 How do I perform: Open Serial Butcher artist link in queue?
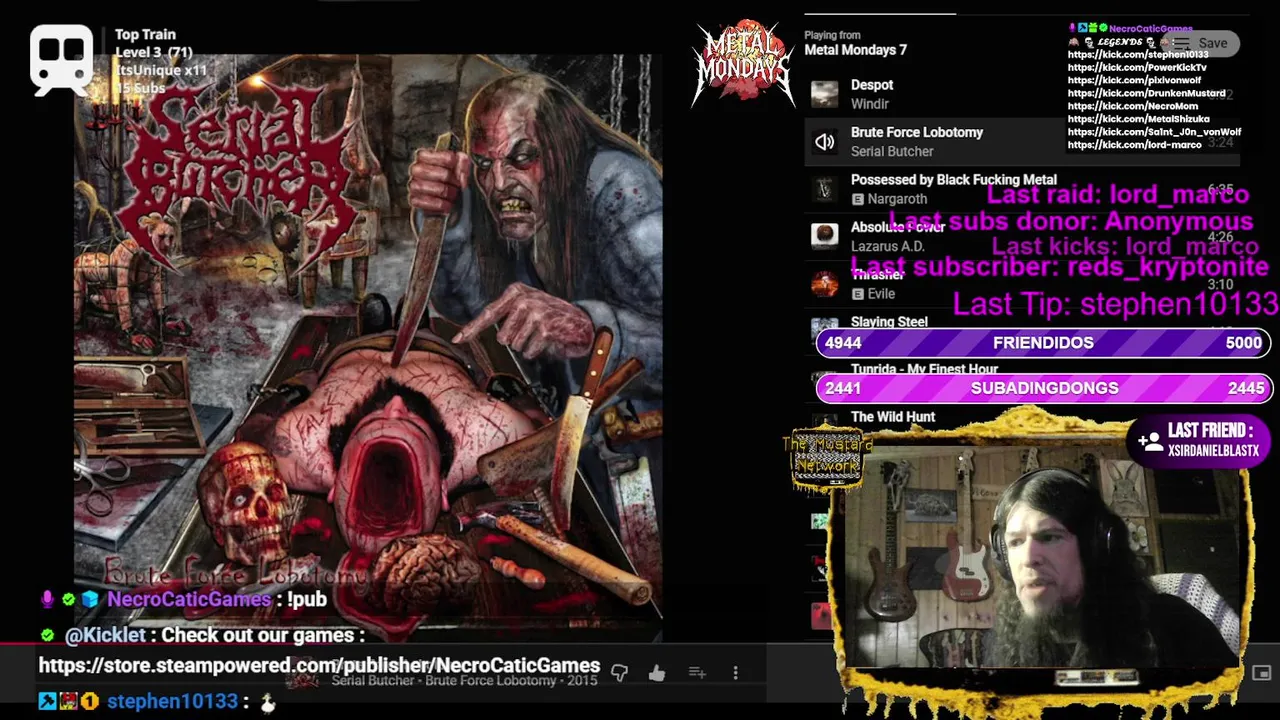892,151
